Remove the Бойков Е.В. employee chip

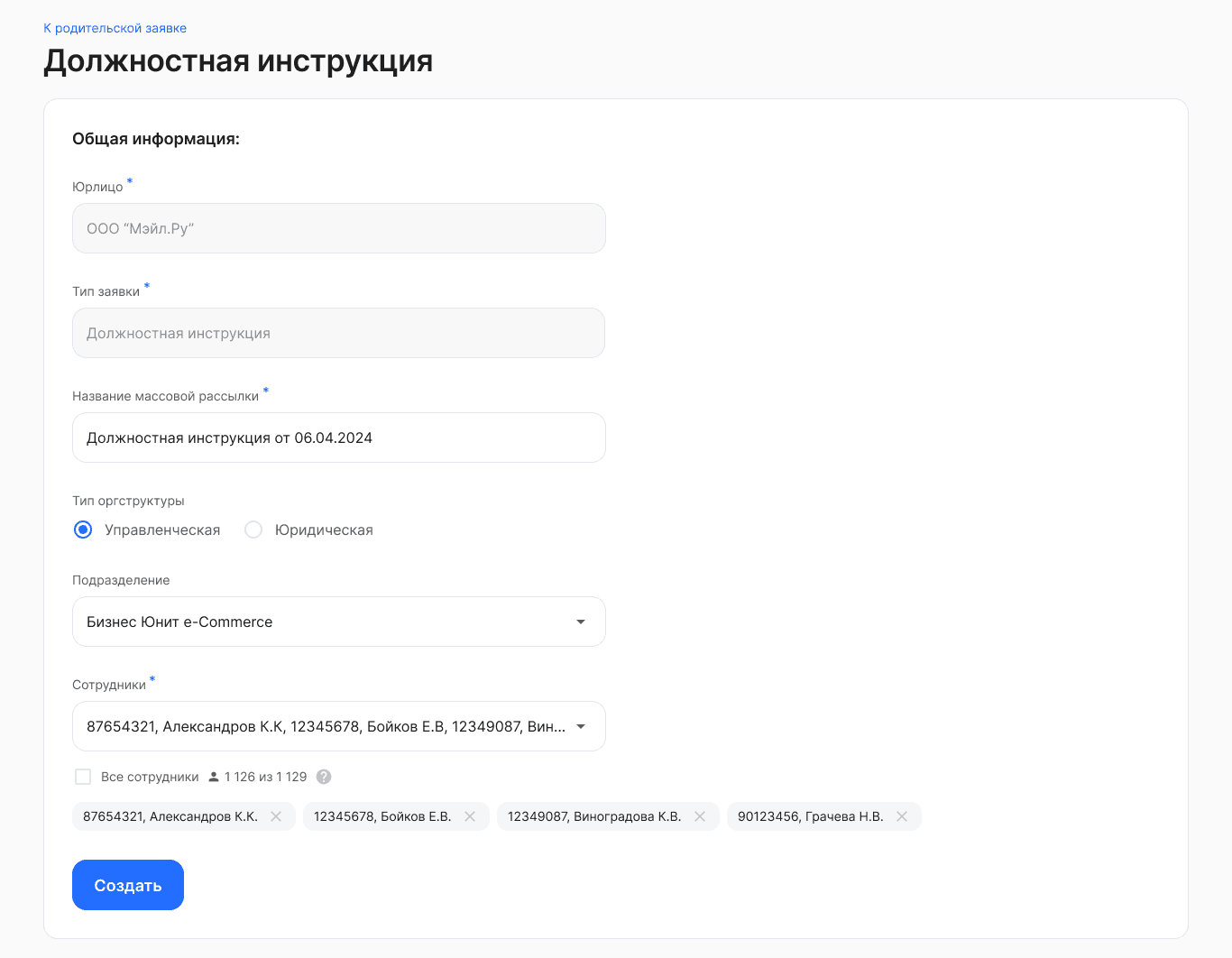[470, 816]
